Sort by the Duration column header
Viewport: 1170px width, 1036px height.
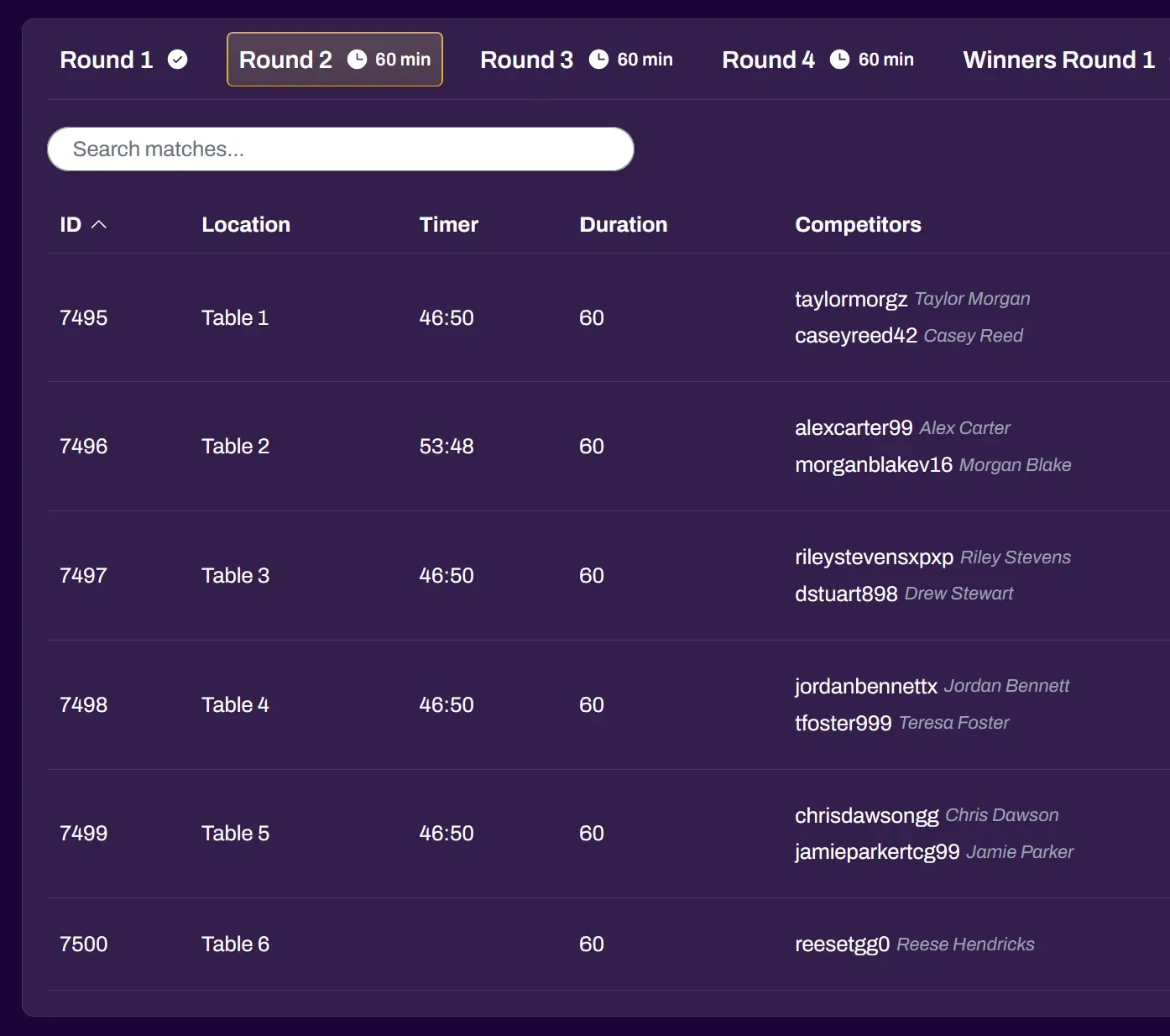click(x=623, y=225)
